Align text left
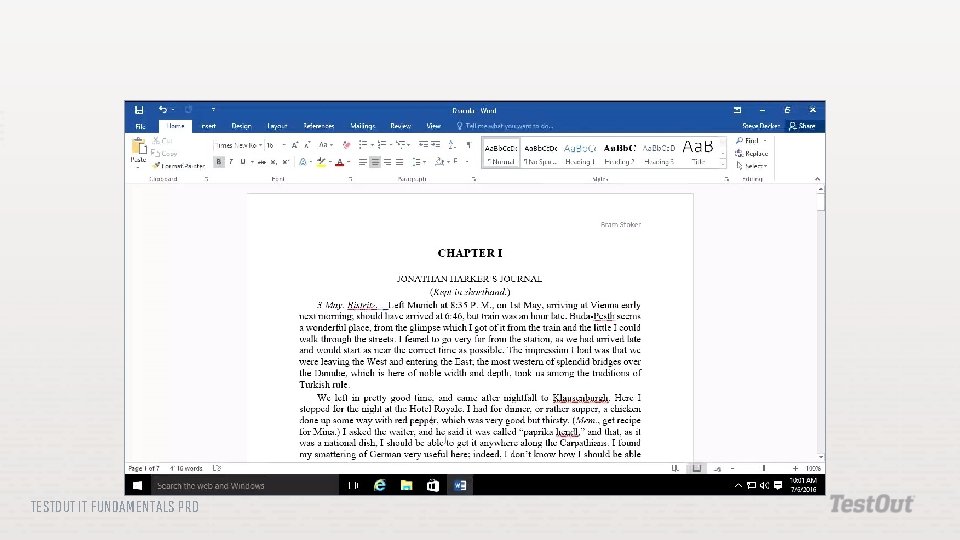The height and width of the screenshot is (540, 960). [362, 162]
